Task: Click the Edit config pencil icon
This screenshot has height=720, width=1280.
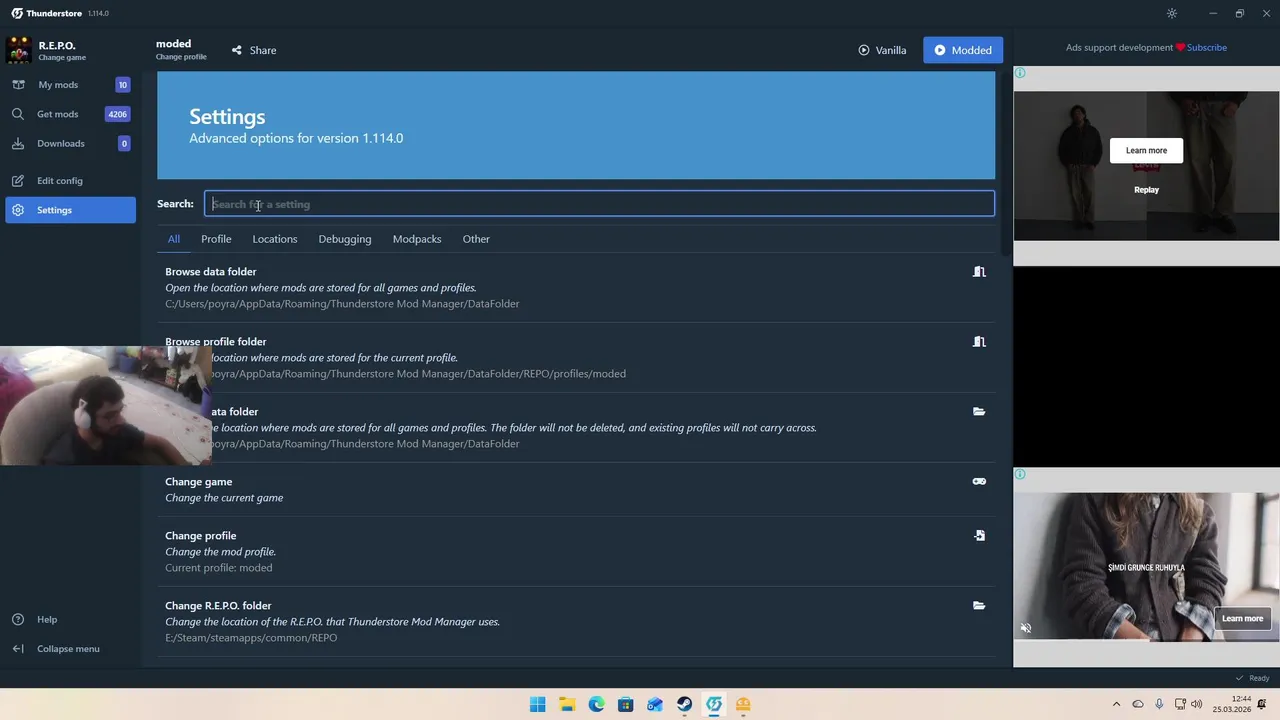Action: (x=18, y=181)
